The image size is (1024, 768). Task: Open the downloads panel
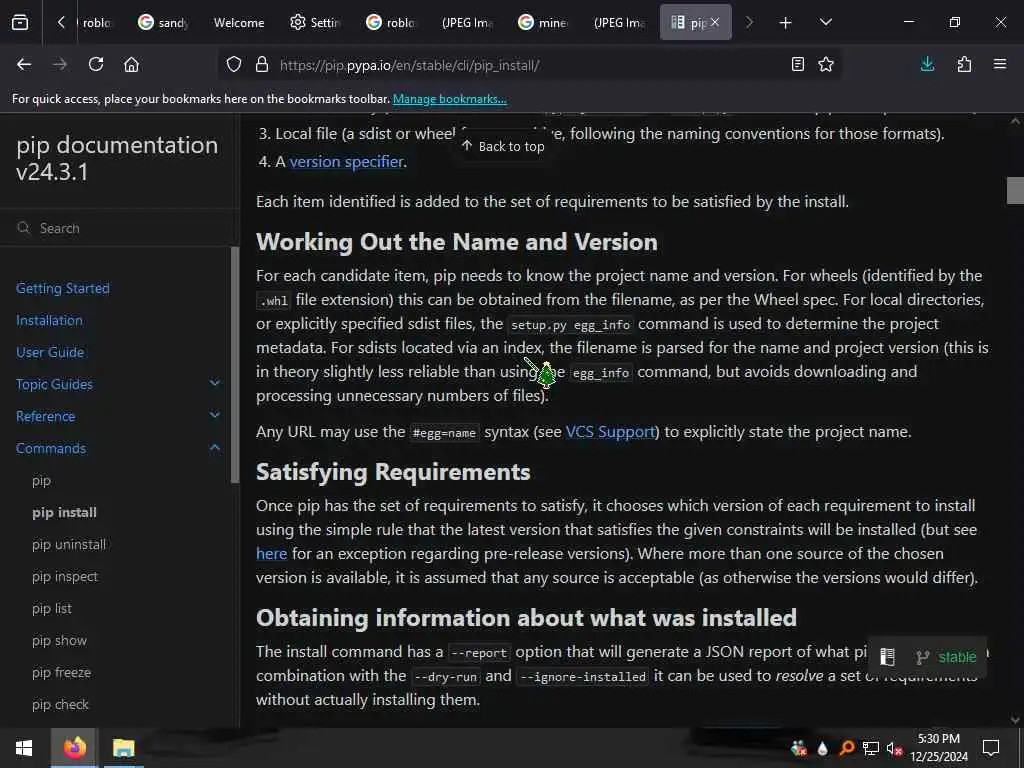click(x=927, y=64)
